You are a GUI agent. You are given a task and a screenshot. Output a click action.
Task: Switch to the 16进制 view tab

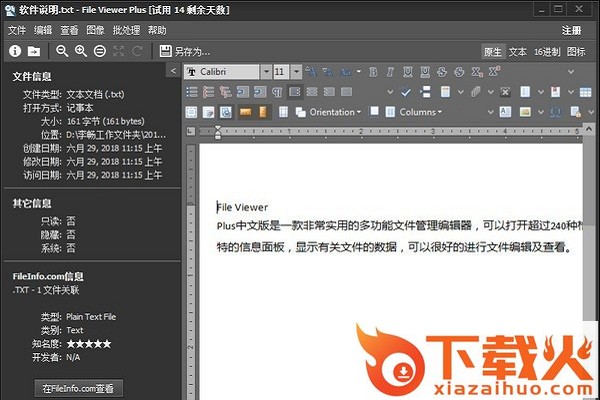[x=546, y=51]
